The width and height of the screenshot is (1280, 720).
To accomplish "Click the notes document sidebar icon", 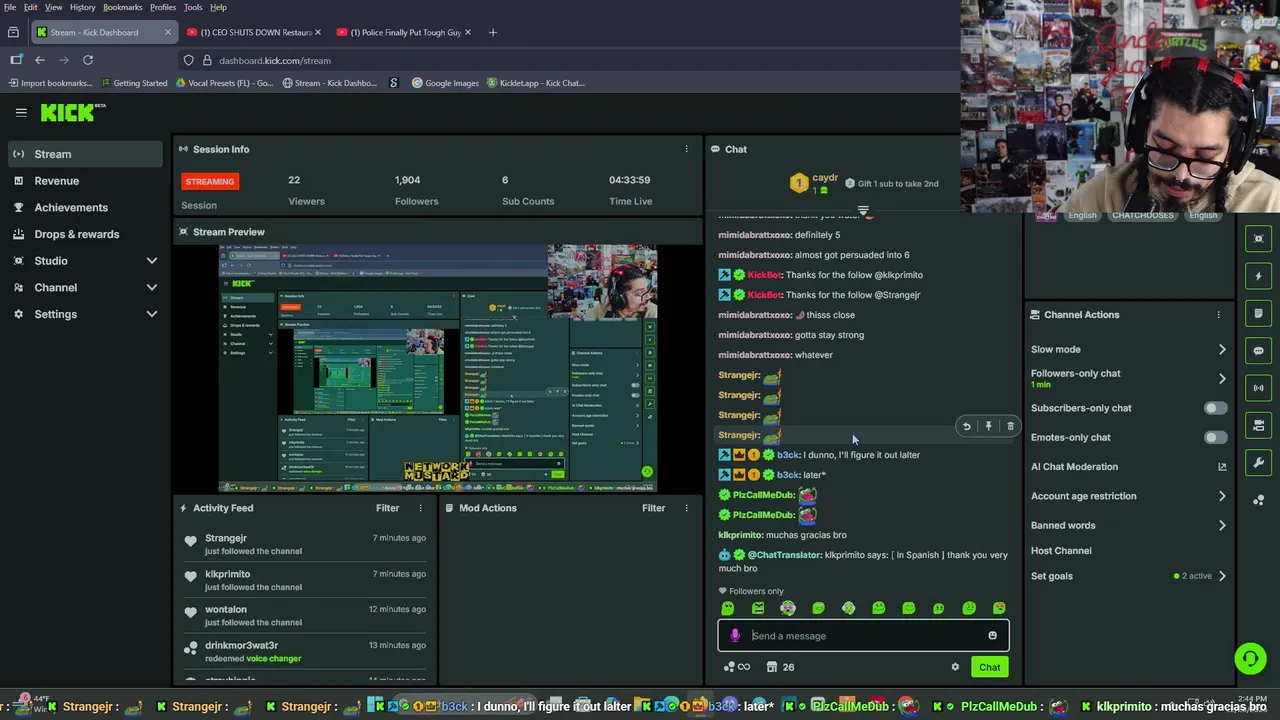I will point(1259,313).
